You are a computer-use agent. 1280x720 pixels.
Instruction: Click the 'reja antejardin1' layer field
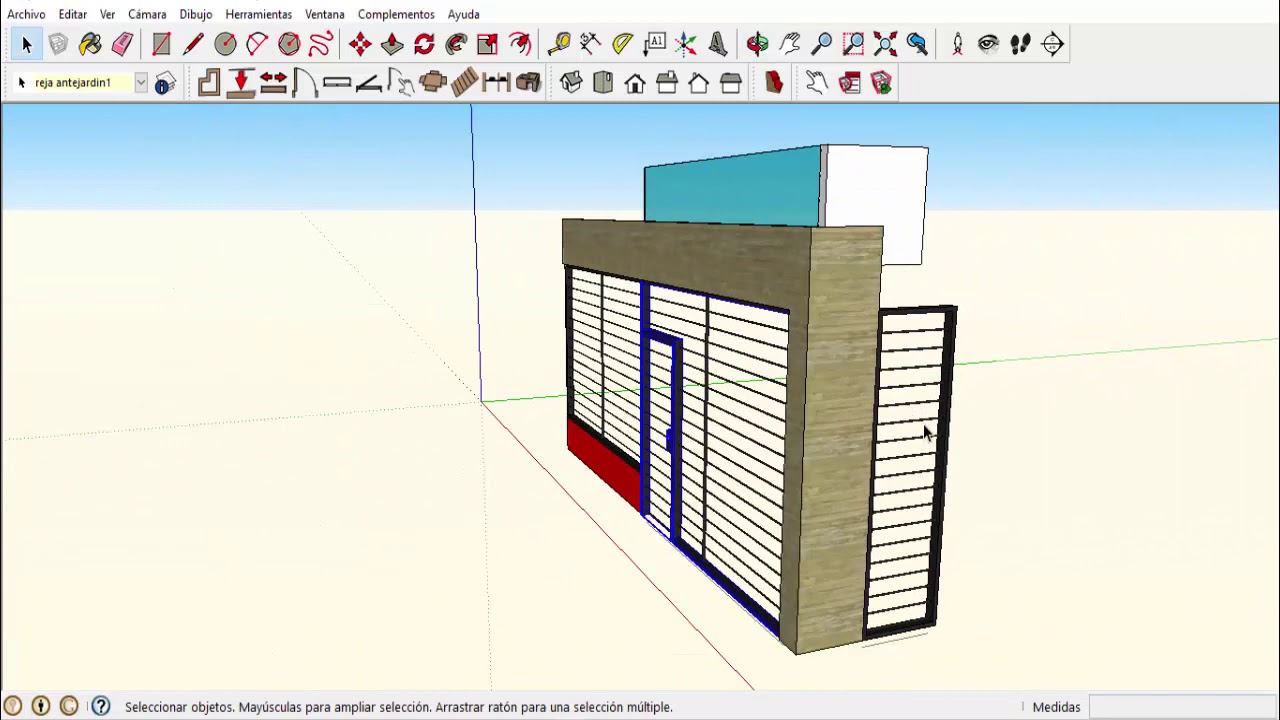click(x=82, y=83)
